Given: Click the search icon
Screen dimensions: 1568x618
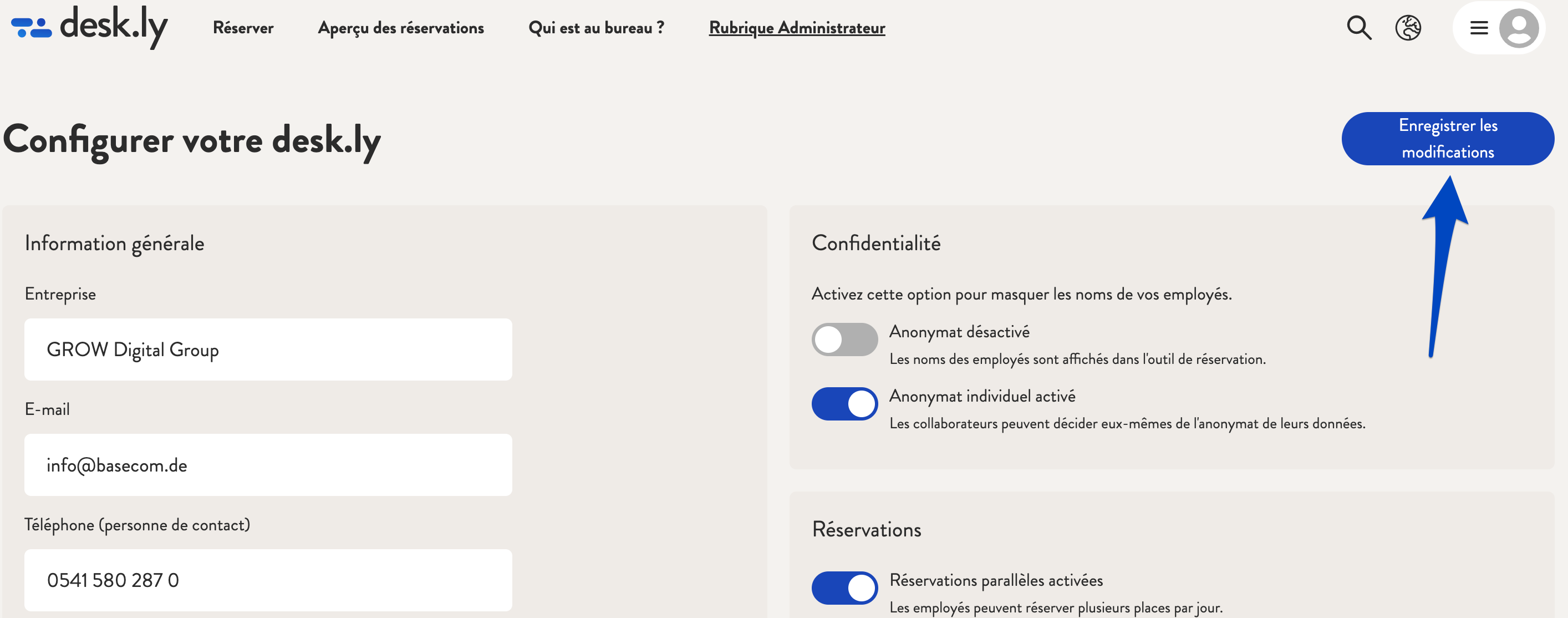Looking at the screenshot, I should click(x=1357, y=27).
